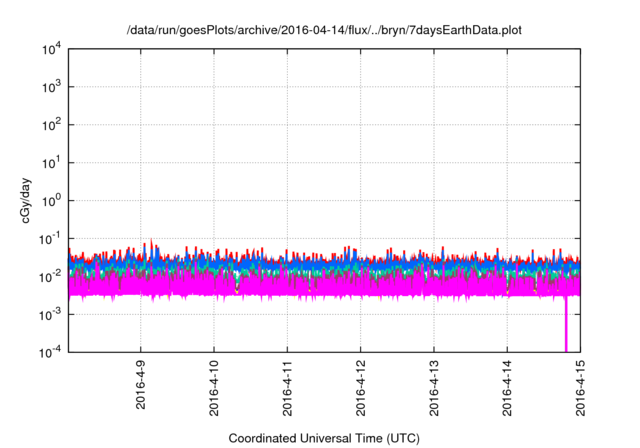Click the 2016-4-12 date label

[360, 388]
